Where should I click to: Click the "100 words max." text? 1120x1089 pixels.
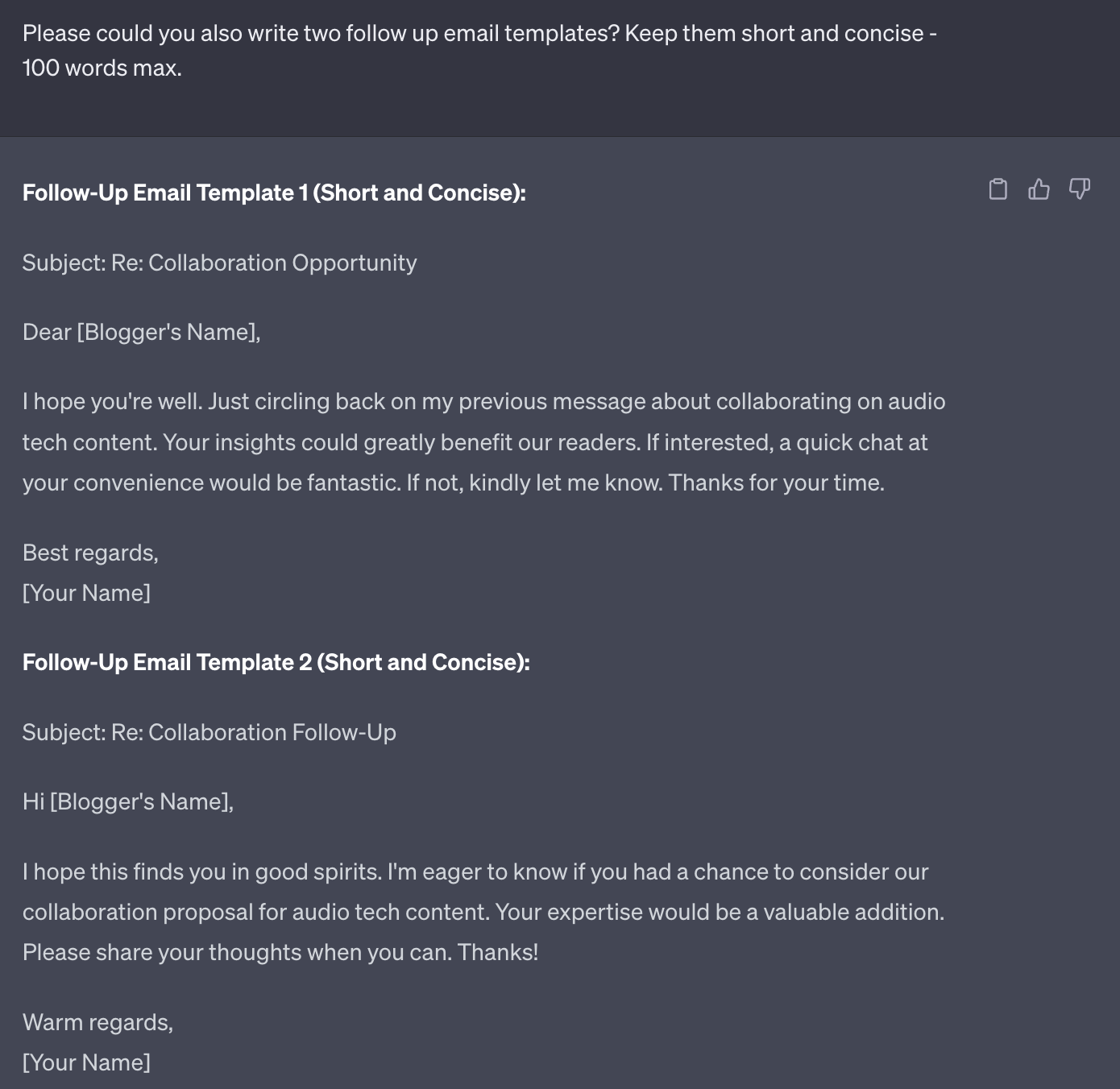click(102, 68)
